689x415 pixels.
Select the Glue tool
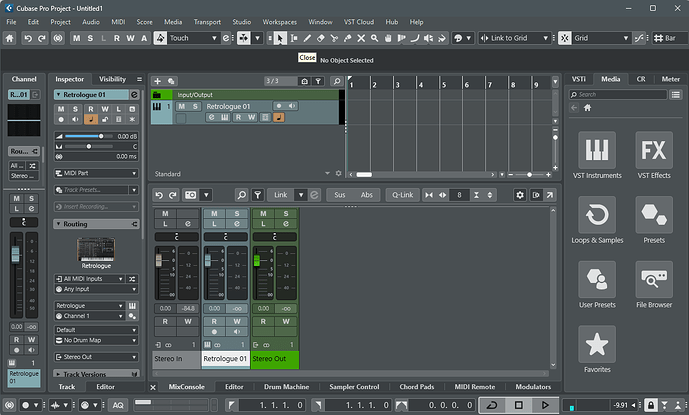pyautogui.click(x=348, y=38)
